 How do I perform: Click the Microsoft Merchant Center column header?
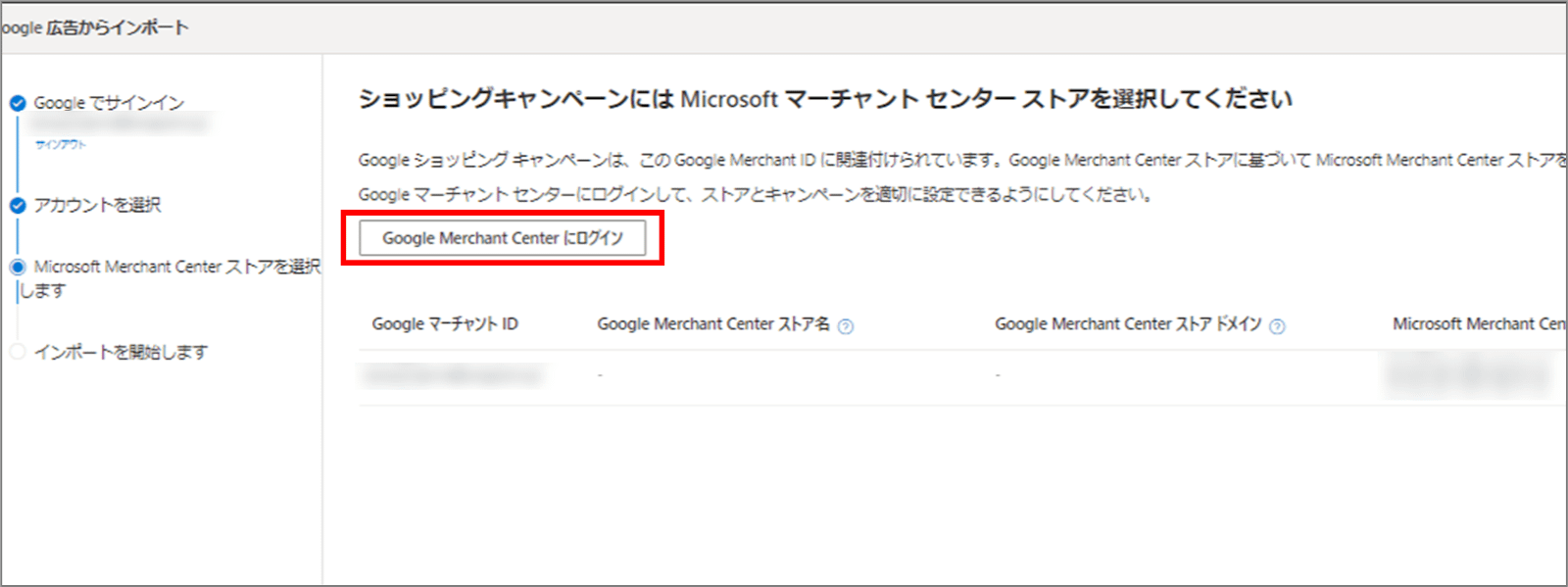point(1478,324)
